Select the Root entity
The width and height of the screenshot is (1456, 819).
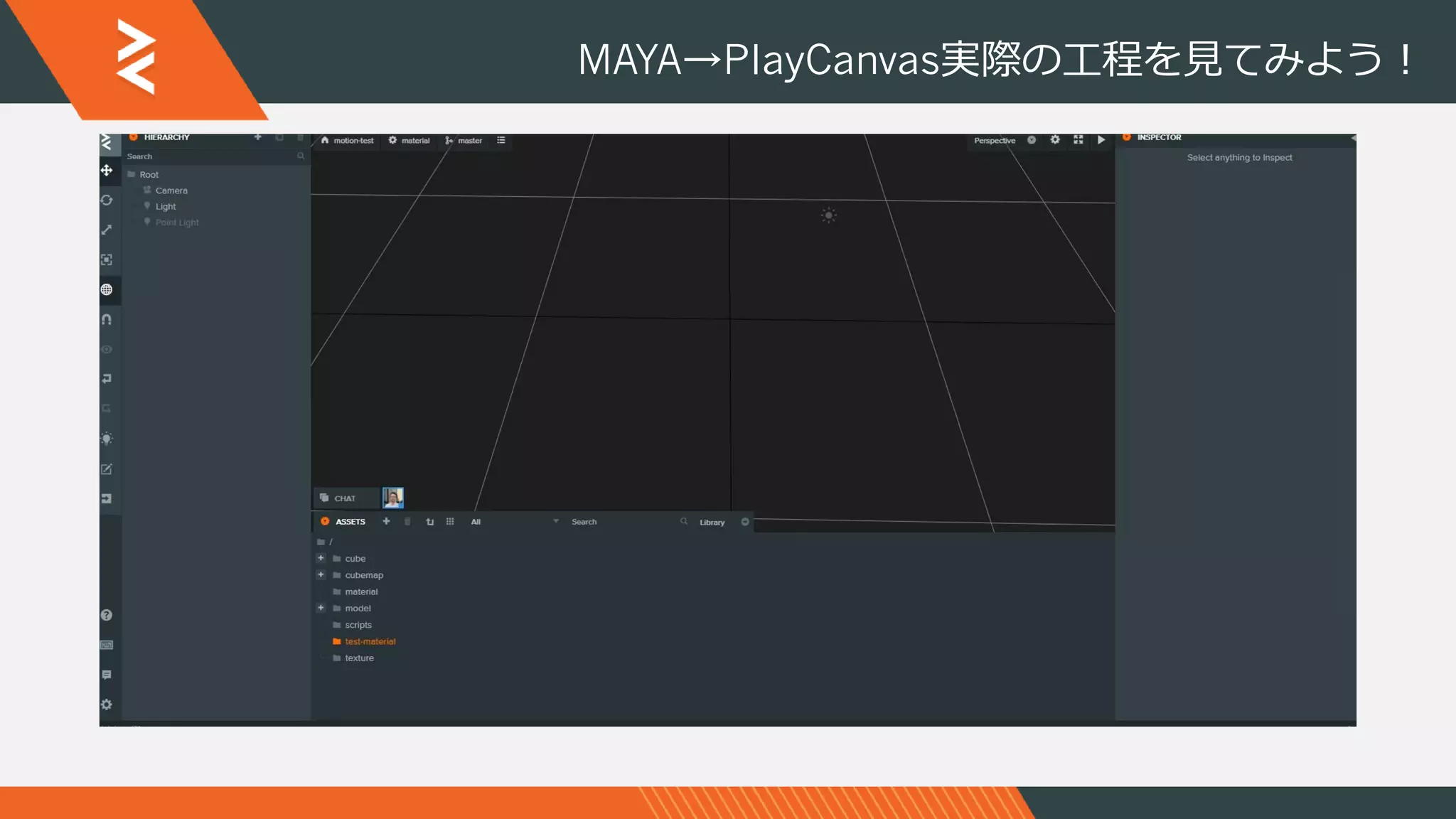tap(149, 174)
